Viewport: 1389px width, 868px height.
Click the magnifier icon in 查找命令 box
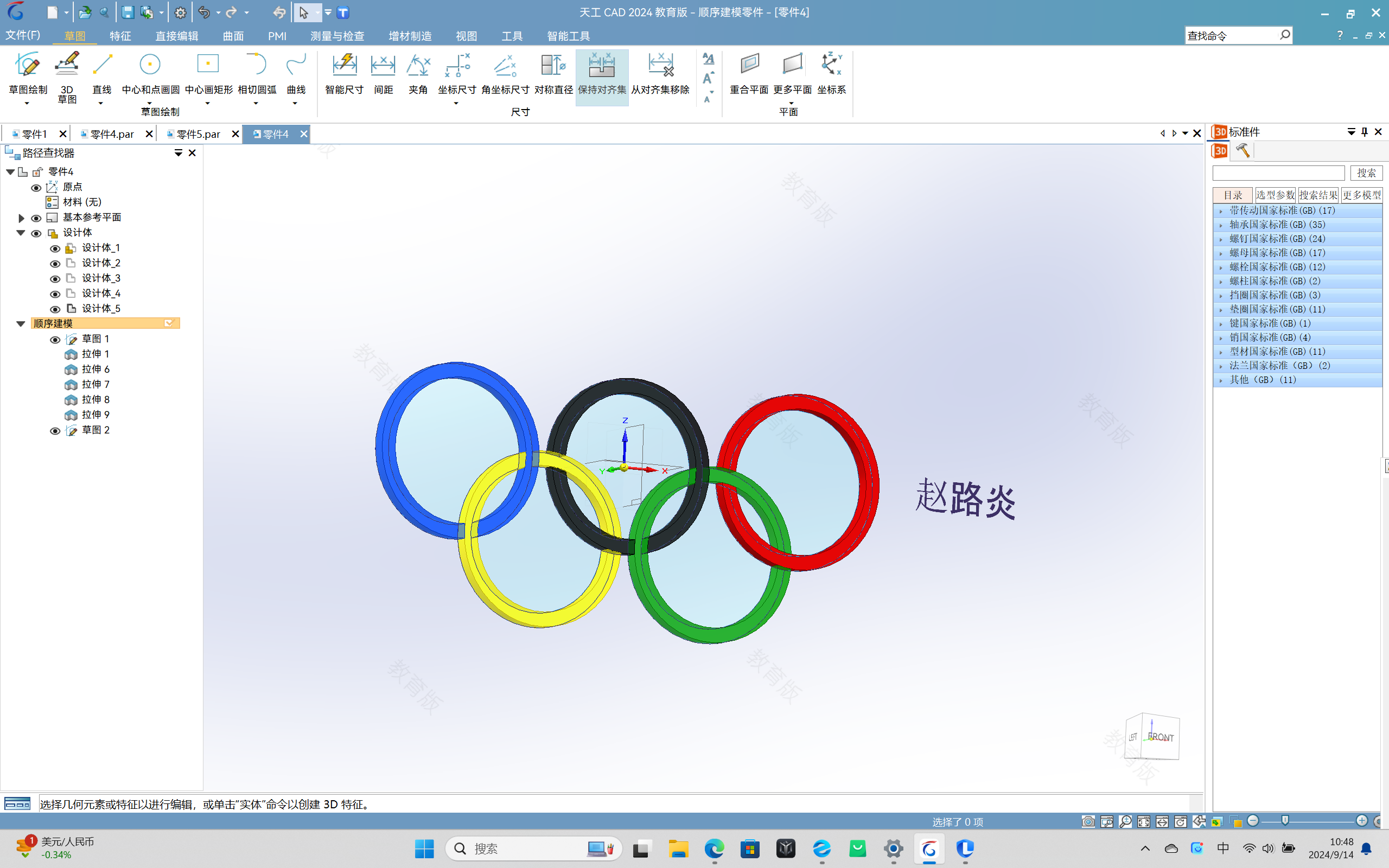coord(1285,35)
